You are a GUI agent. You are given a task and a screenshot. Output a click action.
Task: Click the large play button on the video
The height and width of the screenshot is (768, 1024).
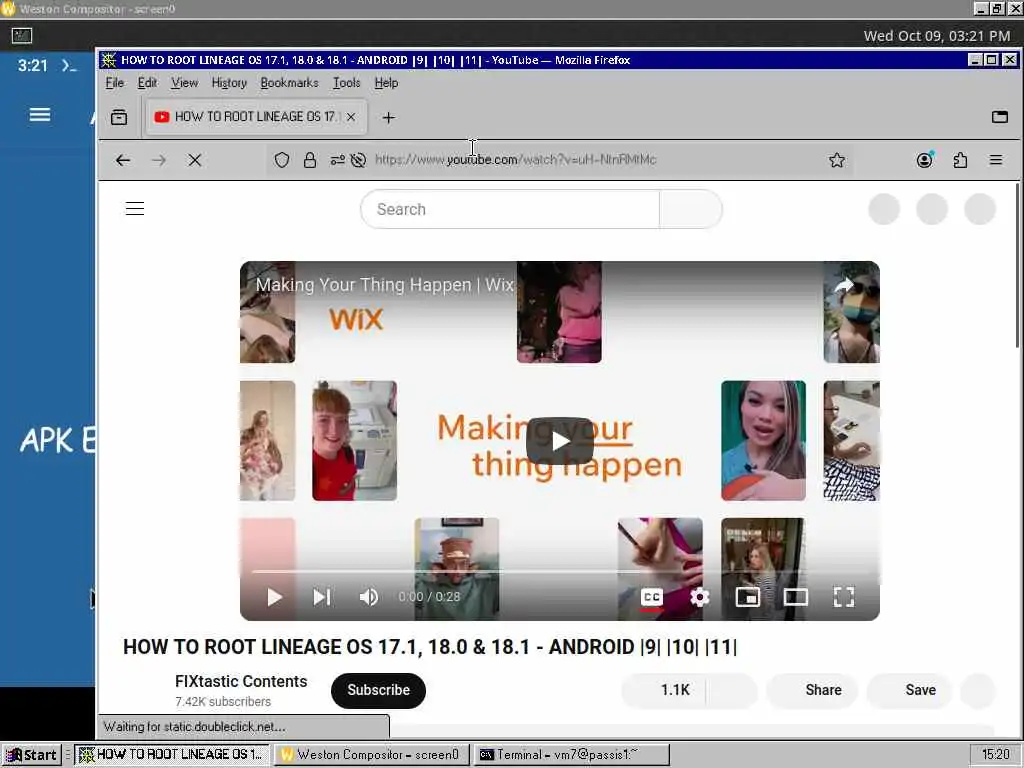pyautogui.click(x=560, y=441)
